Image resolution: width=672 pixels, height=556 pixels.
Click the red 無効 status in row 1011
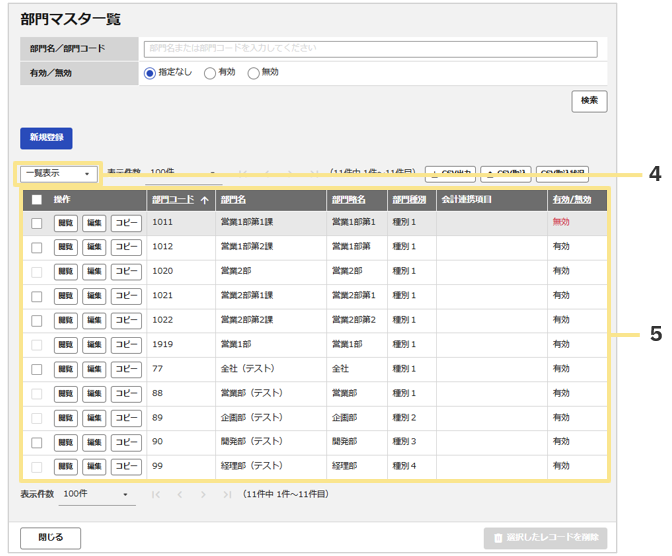coord(561,222)
